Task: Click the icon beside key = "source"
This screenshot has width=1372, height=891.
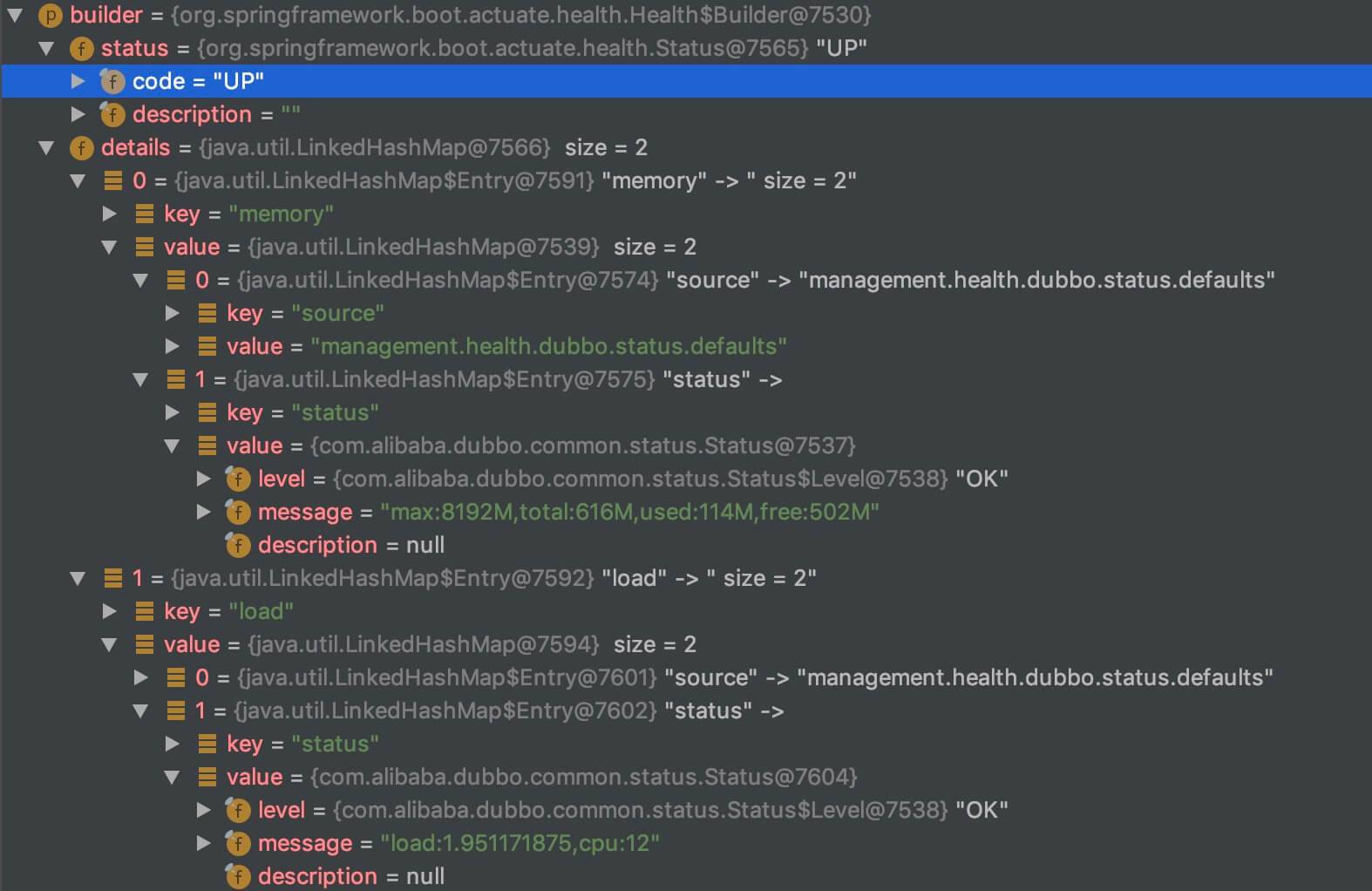Action: coord(207,313)
